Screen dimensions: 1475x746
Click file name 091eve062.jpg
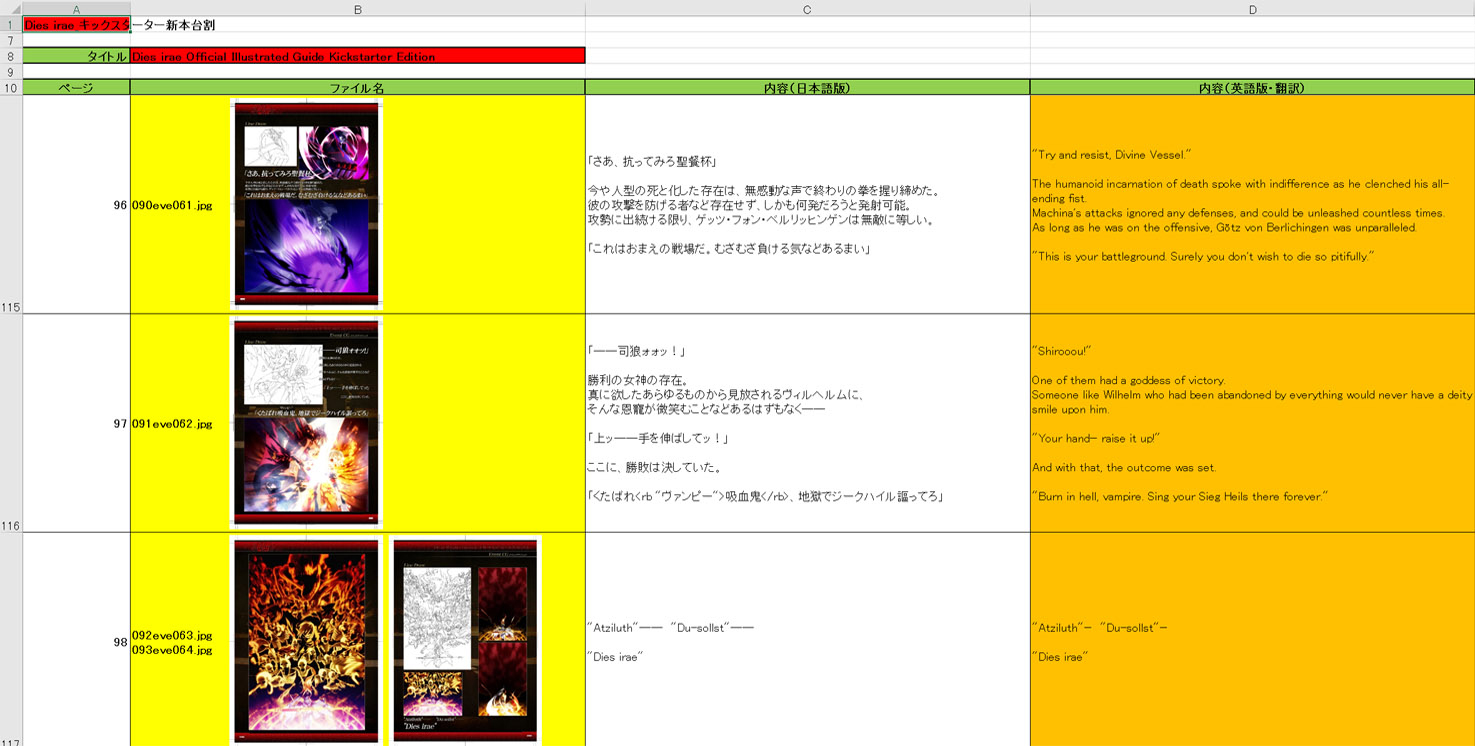(x=172, y=424)
